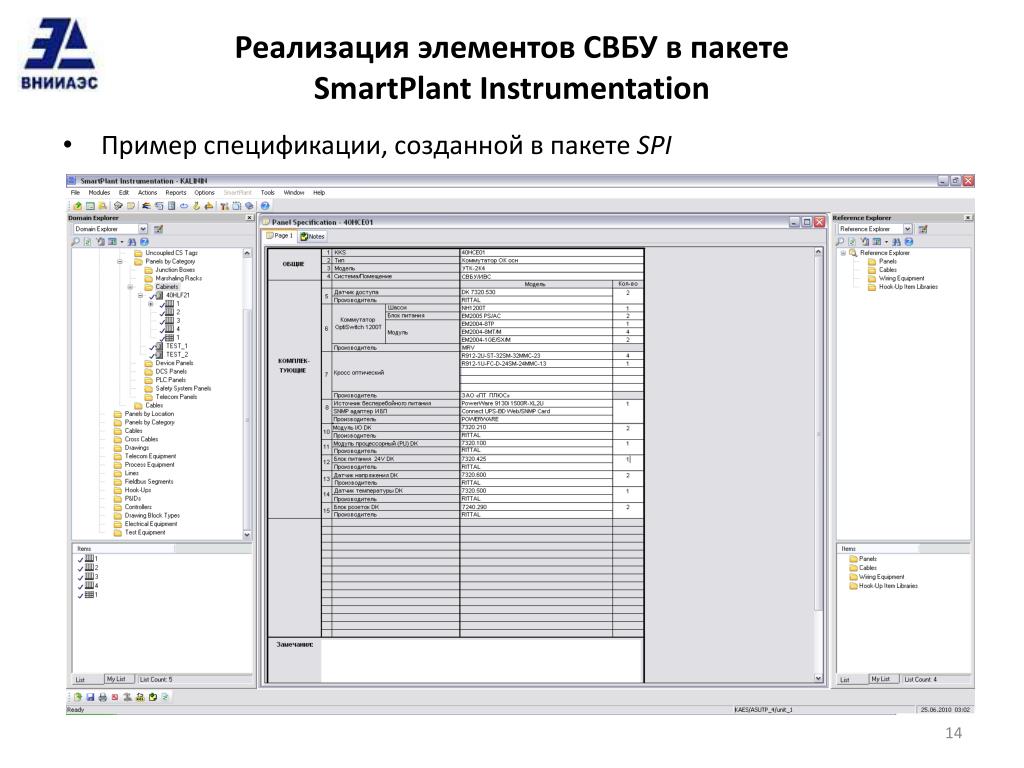Image resolution: width=1024 pixels, height=768 pixels.
Task: Open the File menu
Action: click(x=75, y=193)
